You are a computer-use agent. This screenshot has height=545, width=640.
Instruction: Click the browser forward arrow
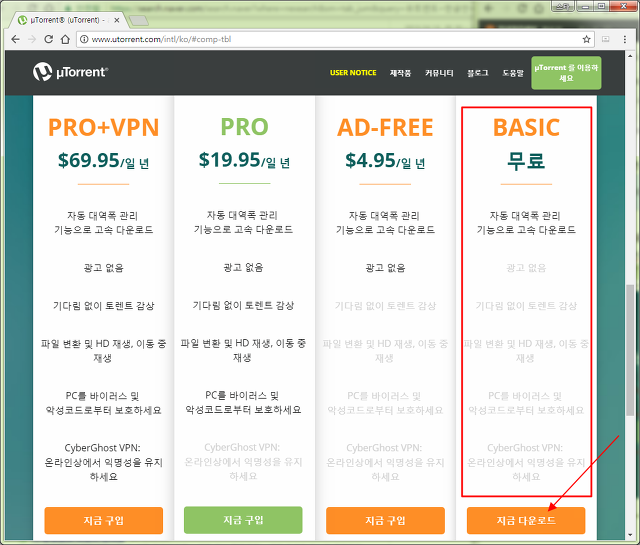point(32,39)
